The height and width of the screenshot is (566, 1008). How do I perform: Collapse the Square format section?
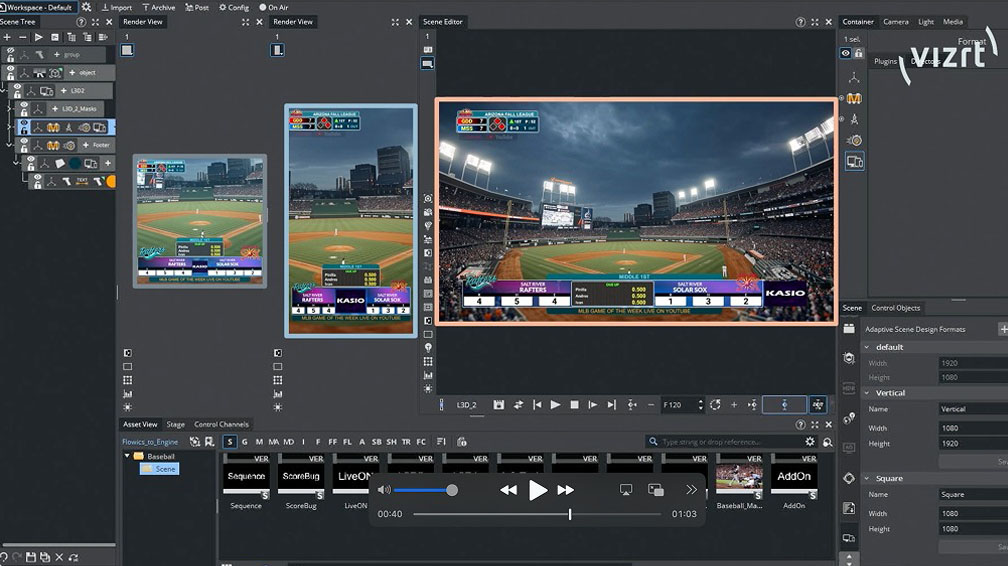click(865, 479)
